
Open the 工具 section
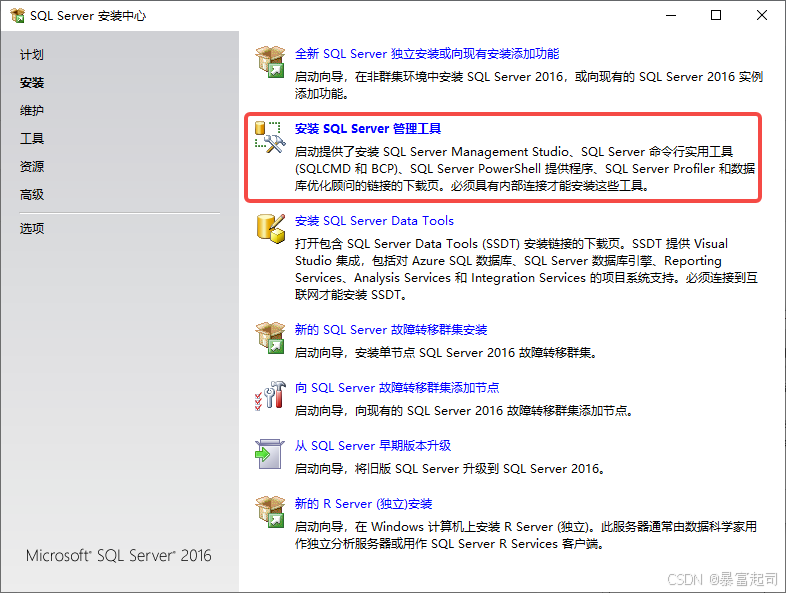(32, 139)
